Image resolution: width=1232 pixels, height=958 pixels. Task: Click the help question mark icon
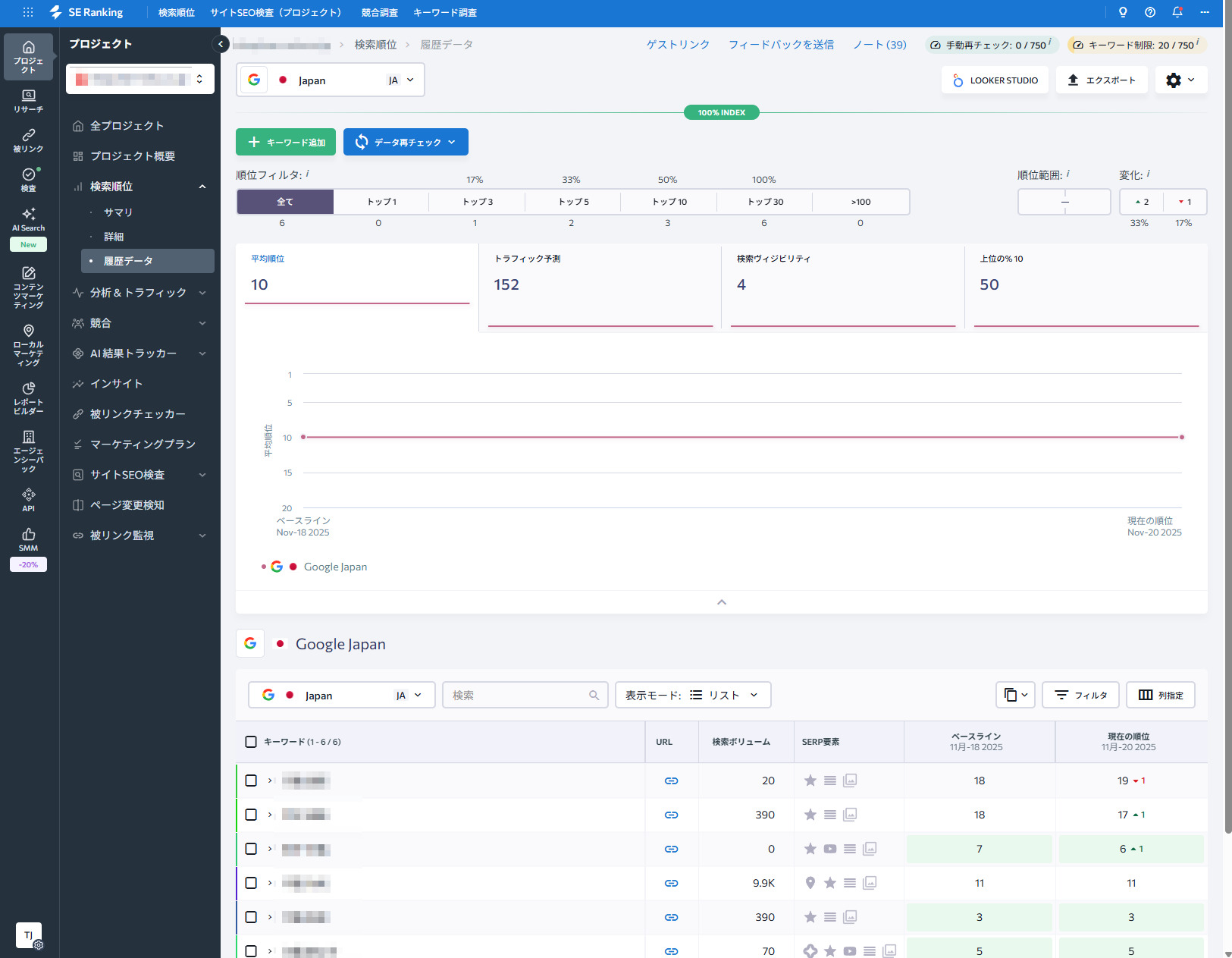[1150, 12]
